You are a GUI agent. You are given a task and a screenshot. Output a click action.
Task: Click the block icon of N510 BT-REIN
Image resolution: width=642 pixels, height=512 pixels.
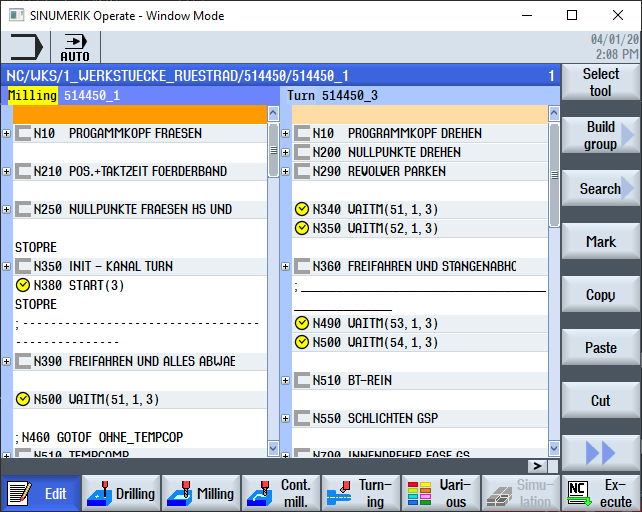point(302,380)
